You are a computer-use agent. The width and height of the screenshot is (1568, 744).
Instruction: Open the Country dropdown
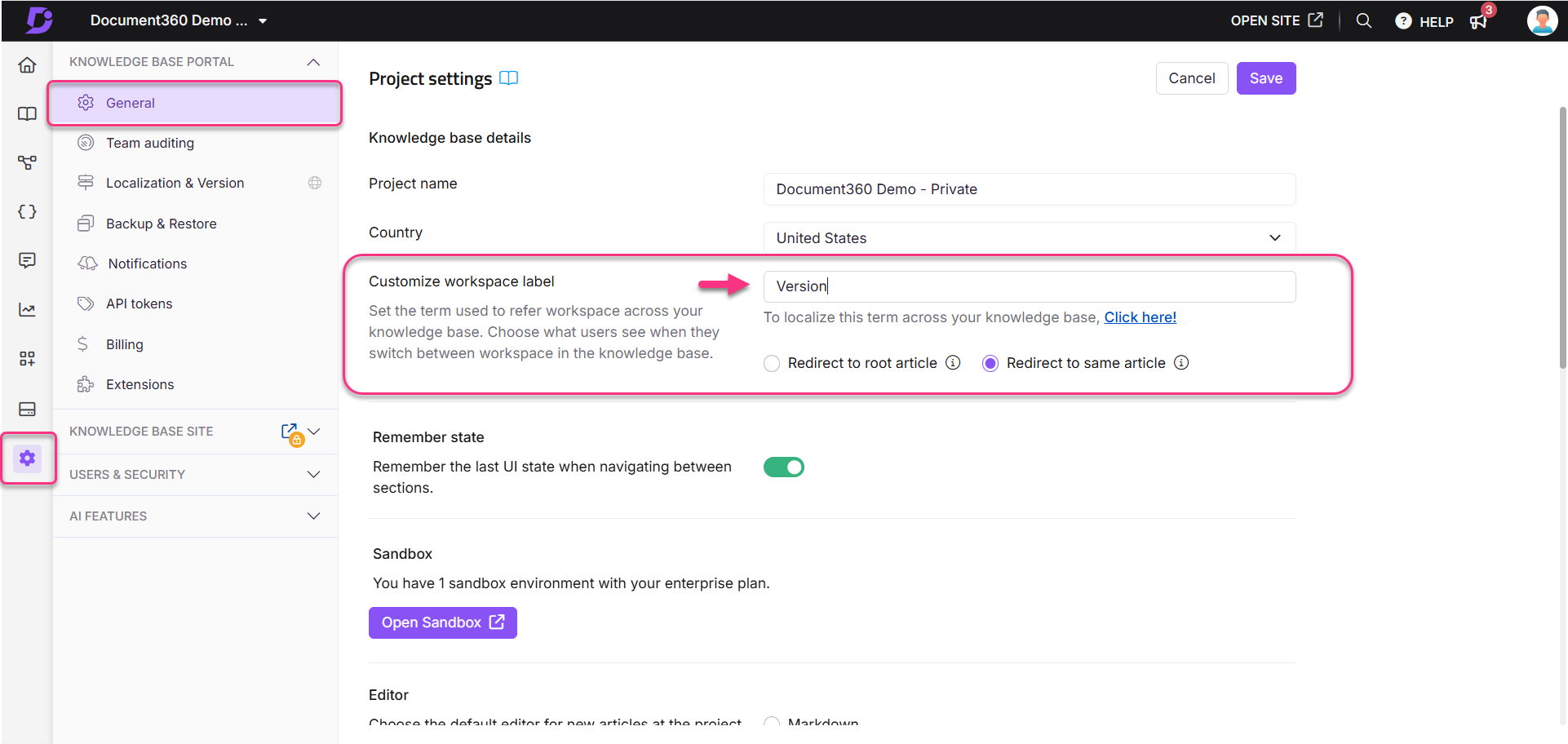click(1030, 237)
